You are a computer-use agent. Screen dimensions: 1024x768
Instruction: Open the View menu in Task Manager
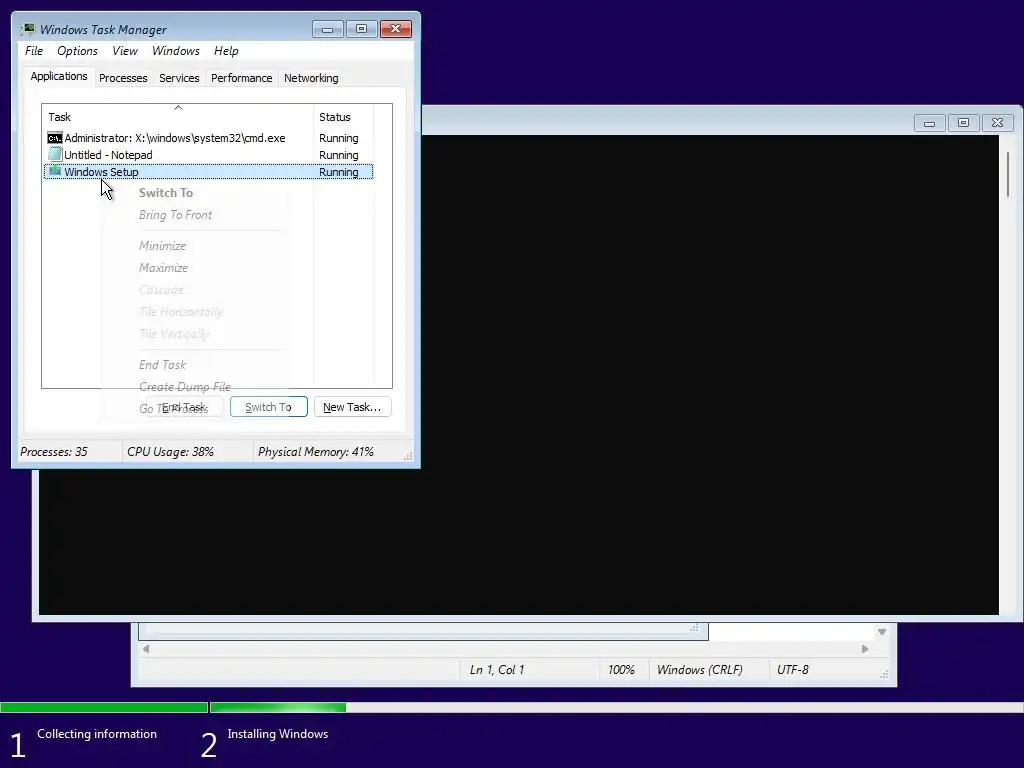click(x=125, y=51)
